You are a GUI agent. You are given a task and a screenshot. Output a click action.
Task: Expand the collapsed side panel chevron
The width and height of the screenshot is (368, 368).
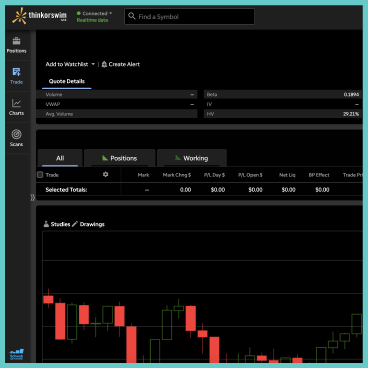pos(33,197)
